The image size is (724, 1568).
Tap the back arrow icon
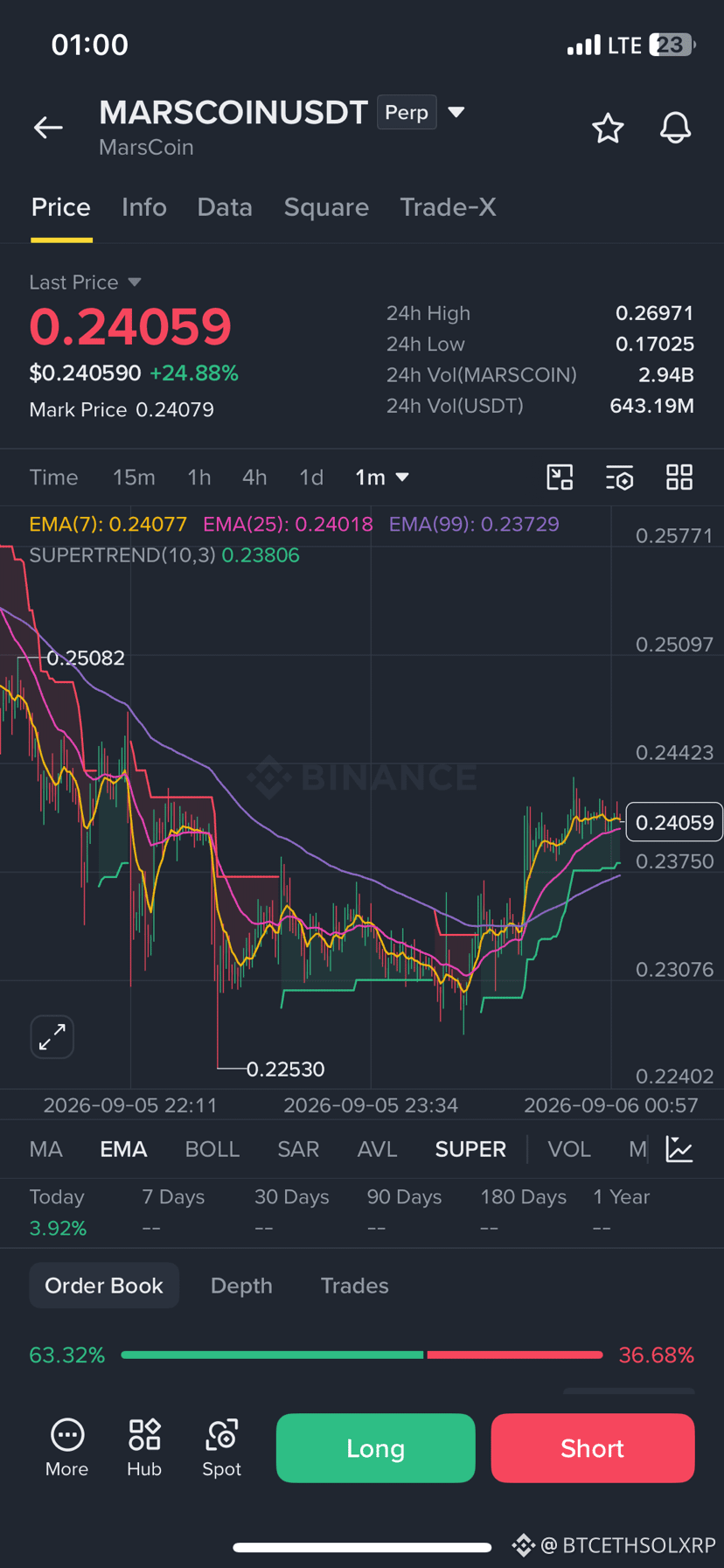(48, 128)
